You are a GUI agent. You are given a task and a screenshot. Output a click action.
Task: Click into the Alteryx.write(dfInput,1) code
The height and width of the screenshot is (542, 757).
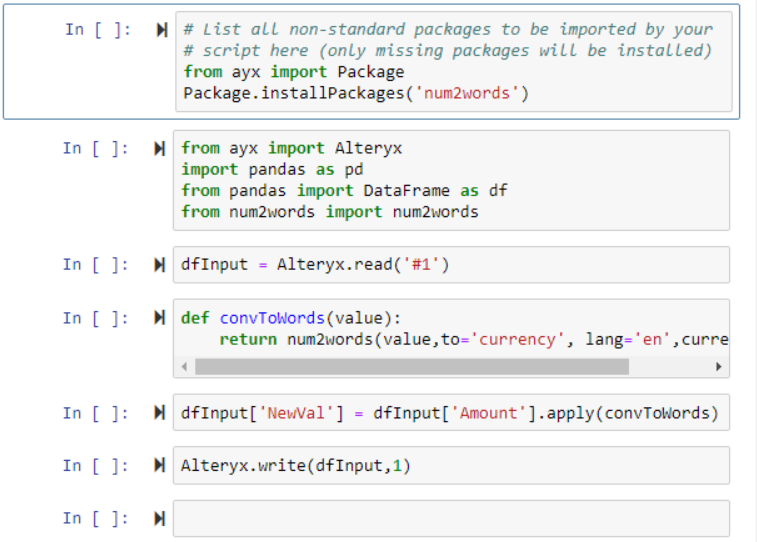point(296,466)
